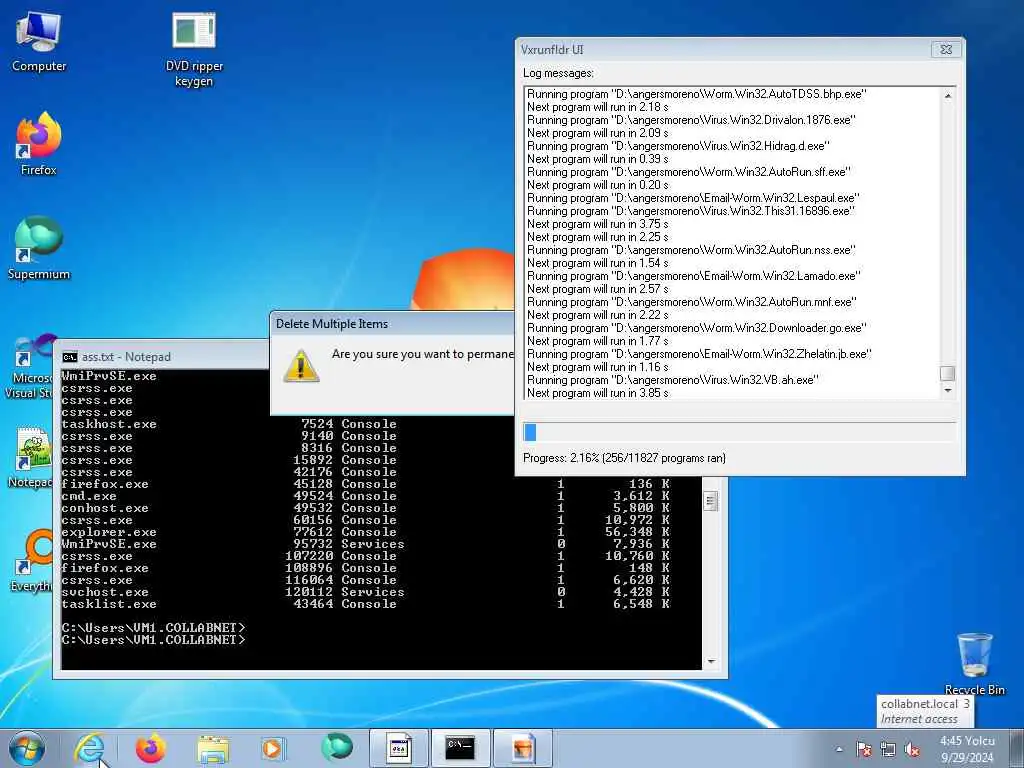Click the last C:\Users\VM1.COLLABNET> prompt
1024x768 pixels.
click(x=153, y=640)
